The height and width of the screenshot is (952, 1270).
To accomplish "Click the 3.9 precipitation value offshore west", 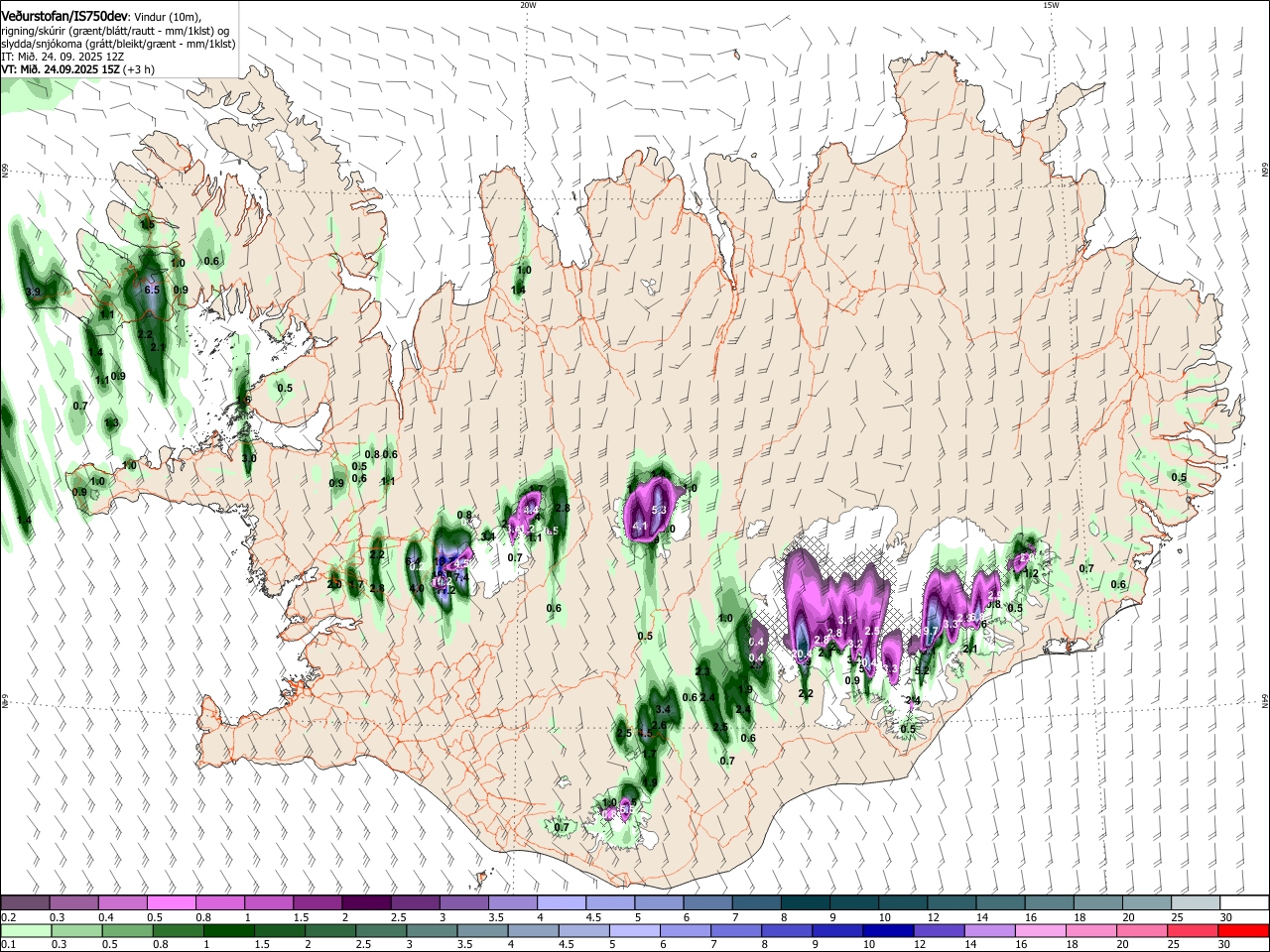I will (x=33, y=292).
